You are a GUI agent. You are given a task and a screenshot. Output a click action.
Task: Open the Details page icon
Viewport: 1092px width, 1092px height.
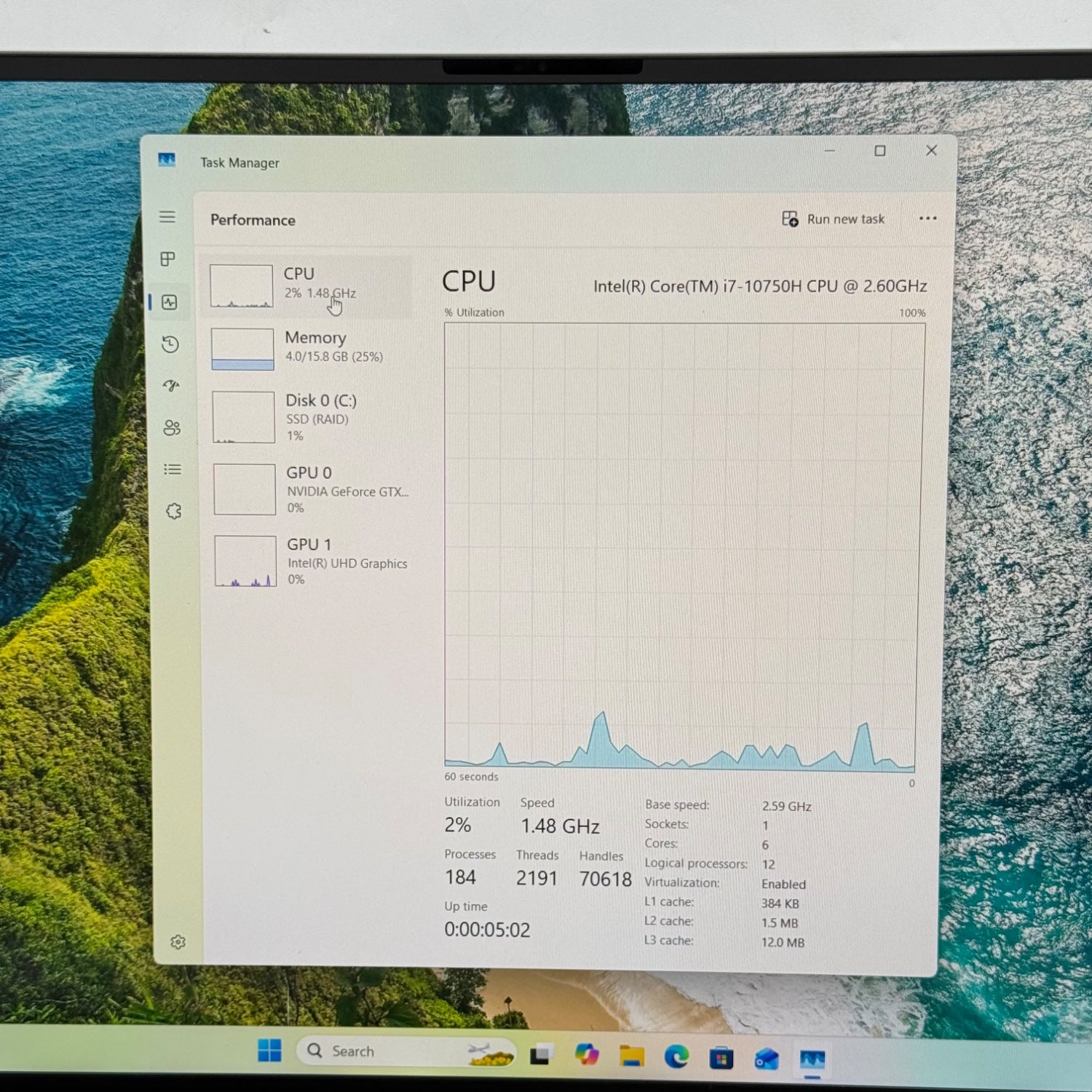[173, 470]
